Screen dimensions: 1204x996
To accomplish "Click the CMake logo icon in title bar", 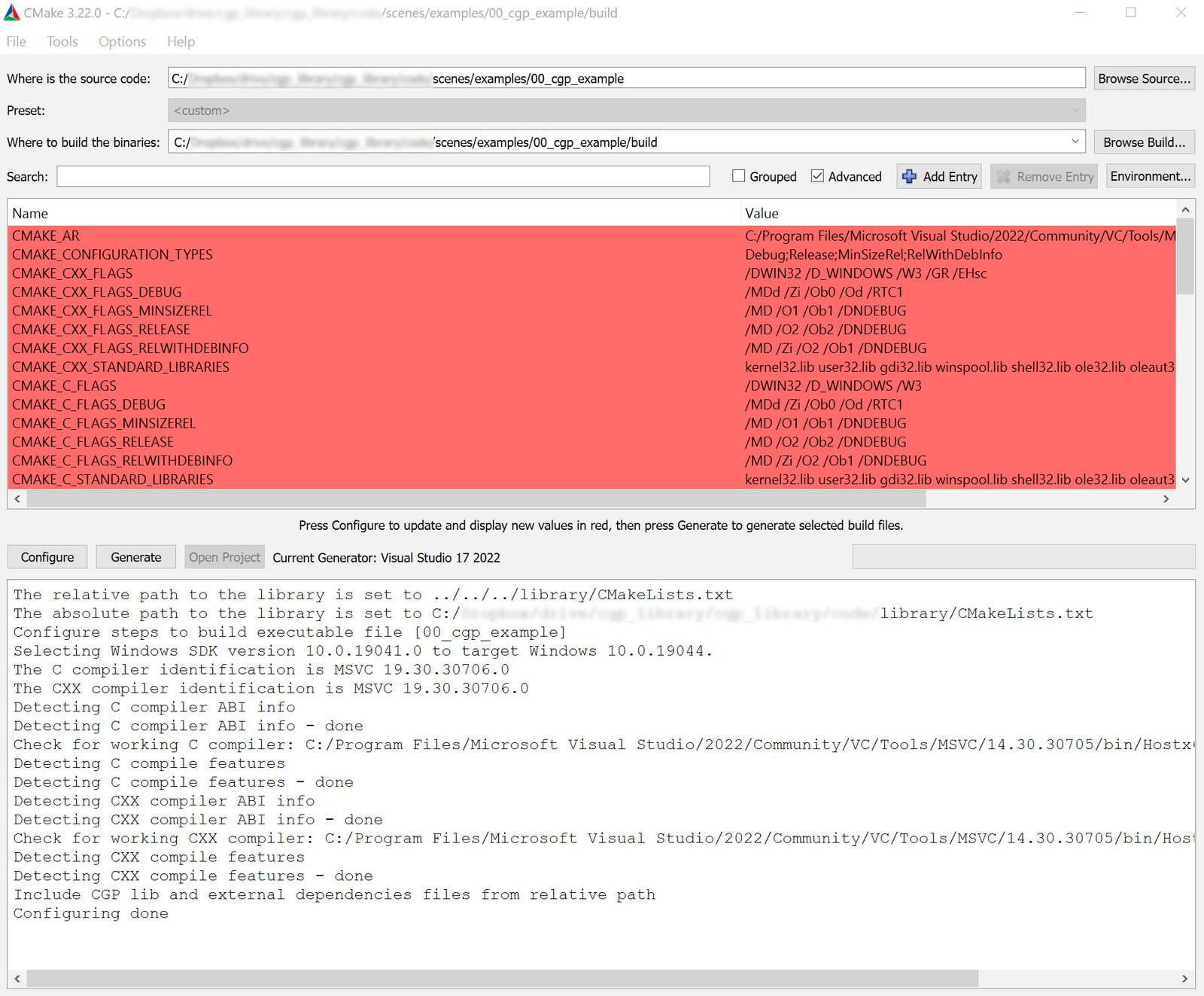I will click(12, 13).
